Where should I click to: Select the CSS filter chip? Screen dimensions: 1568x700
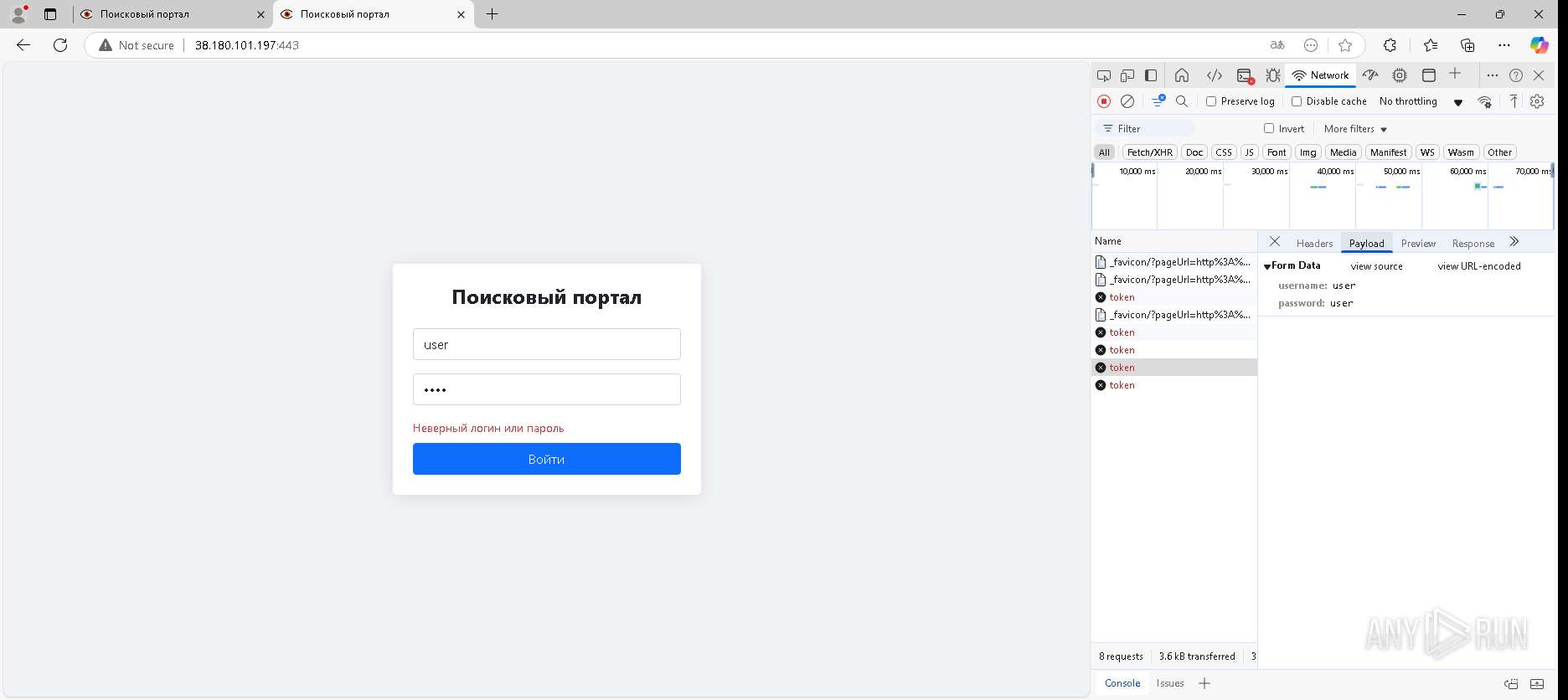coord(1224,152)
